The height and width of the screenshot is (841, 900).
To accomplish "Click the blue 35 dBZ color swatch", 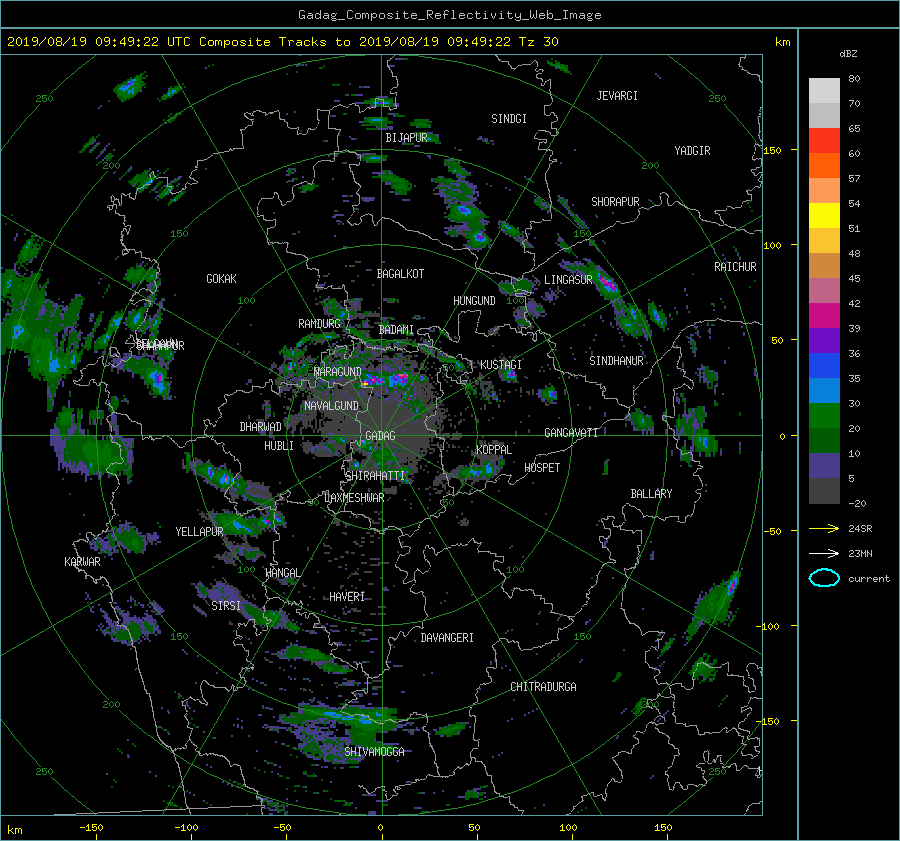I will [824, 366].
